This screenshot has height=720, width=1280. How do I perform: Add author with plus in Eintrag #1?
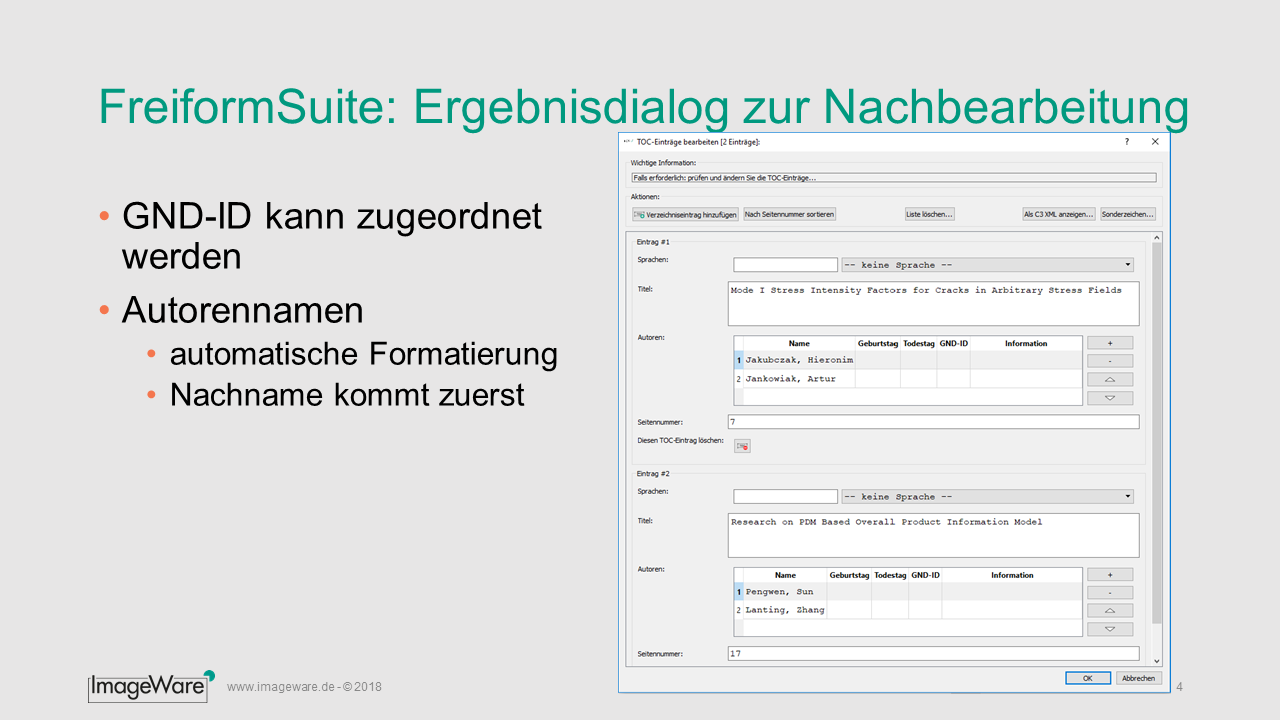1110,343
